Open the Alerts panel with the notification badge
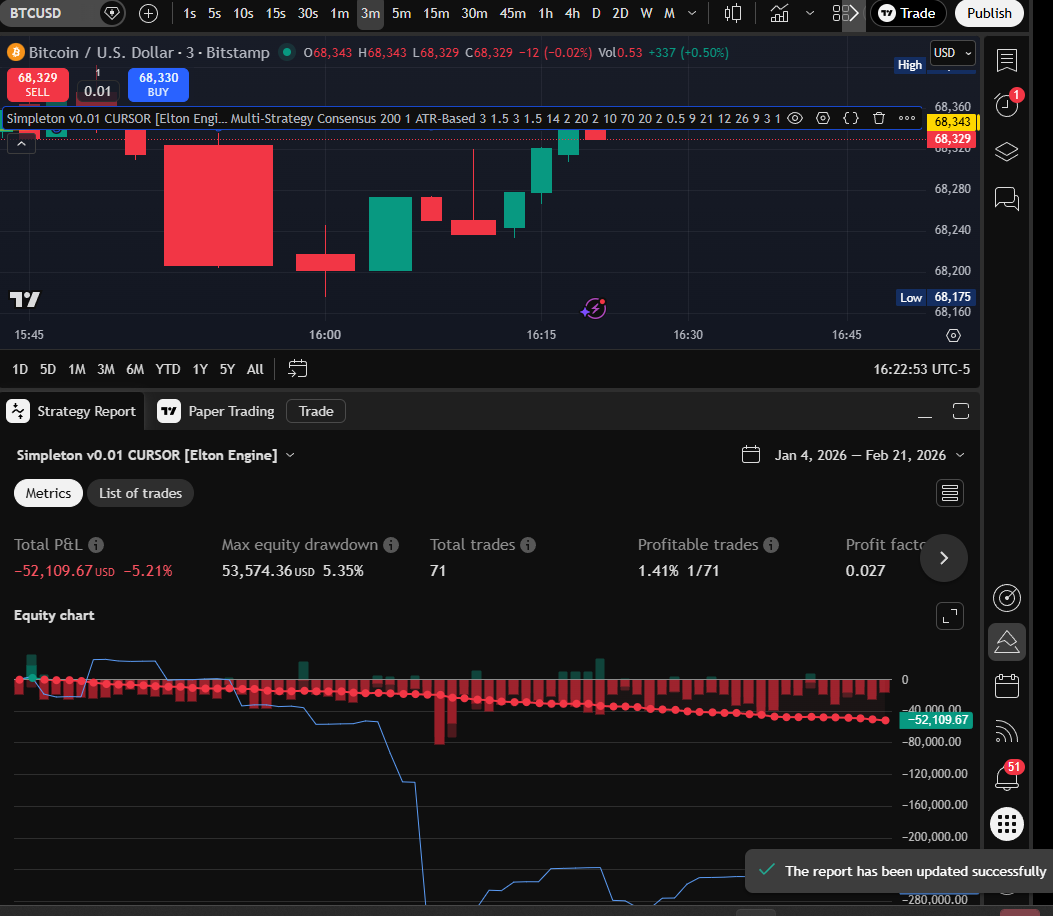This screenshot has width=1053, height=916. click(1006, 104)
